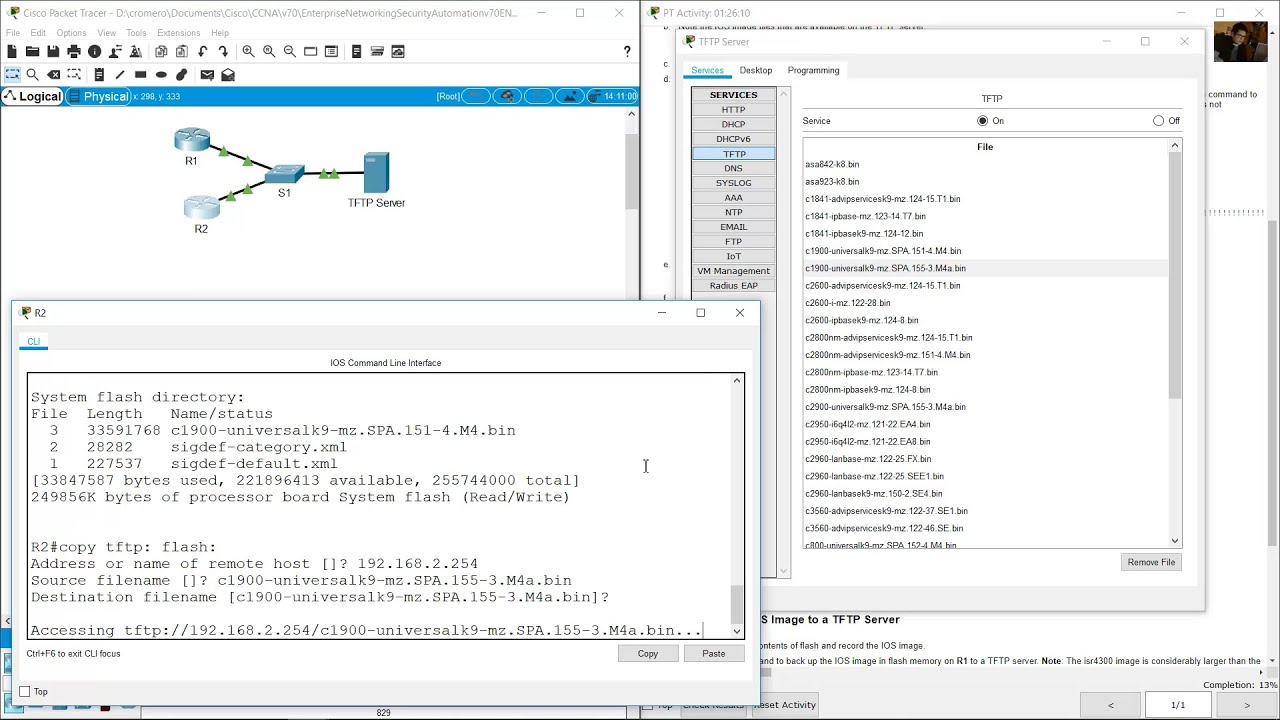Open the Drawing Palette icon
Viewport: 1280px width, 720px height.
310,51
